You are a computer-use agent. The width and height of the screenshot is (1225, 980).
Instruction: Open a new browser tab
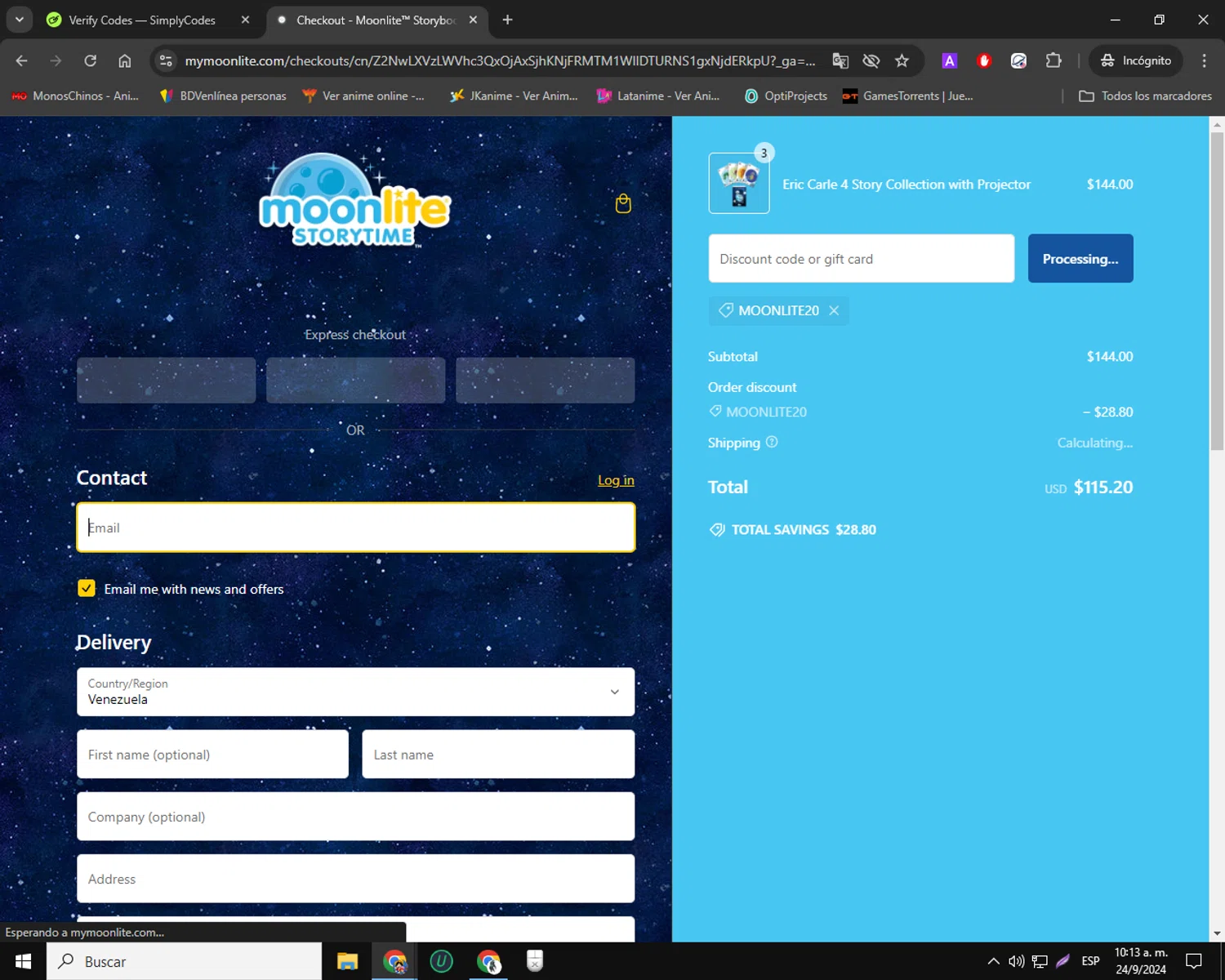click(507, 20)
